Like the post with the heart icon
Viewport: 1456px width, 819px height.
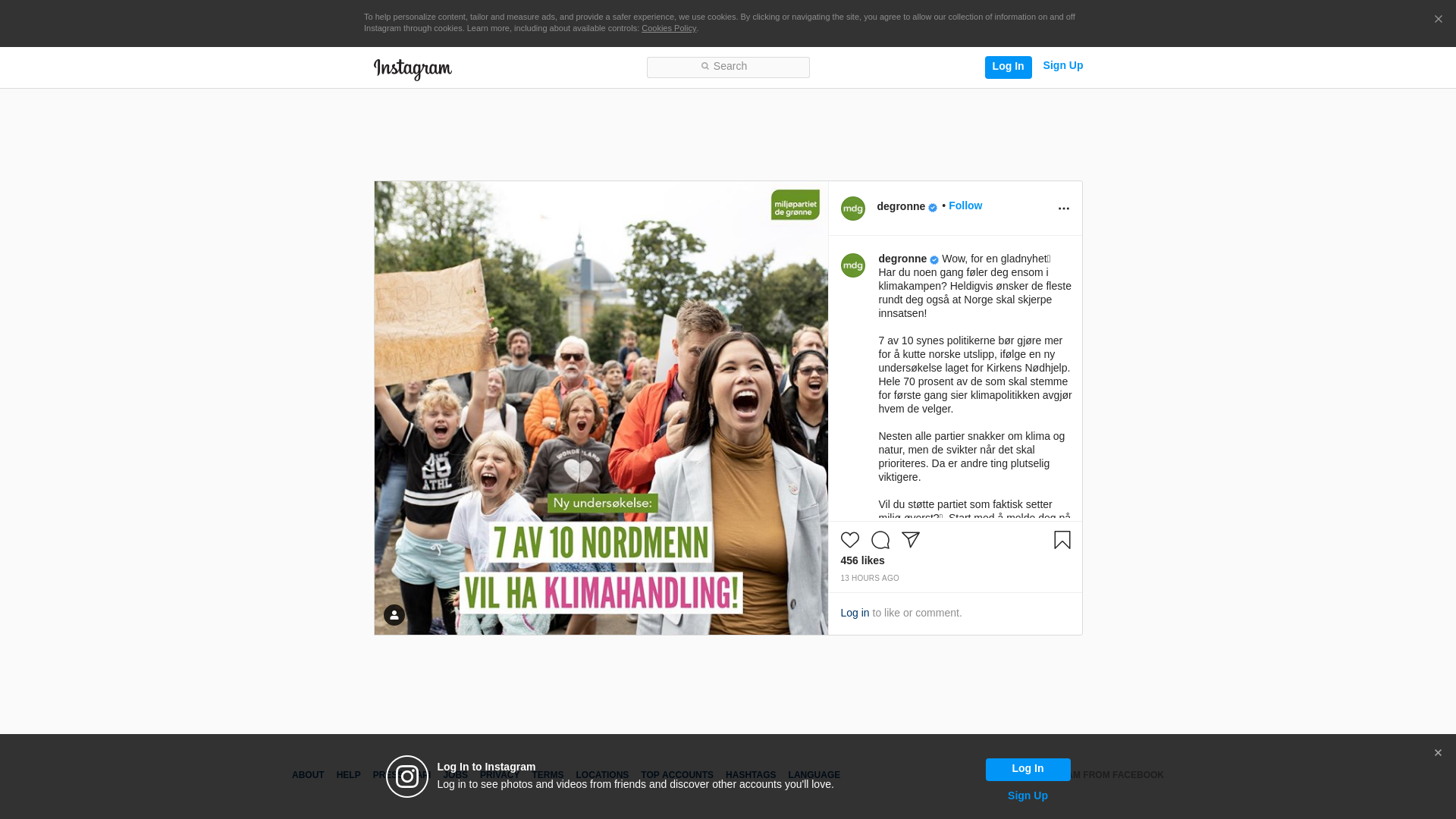coord(849,540)
